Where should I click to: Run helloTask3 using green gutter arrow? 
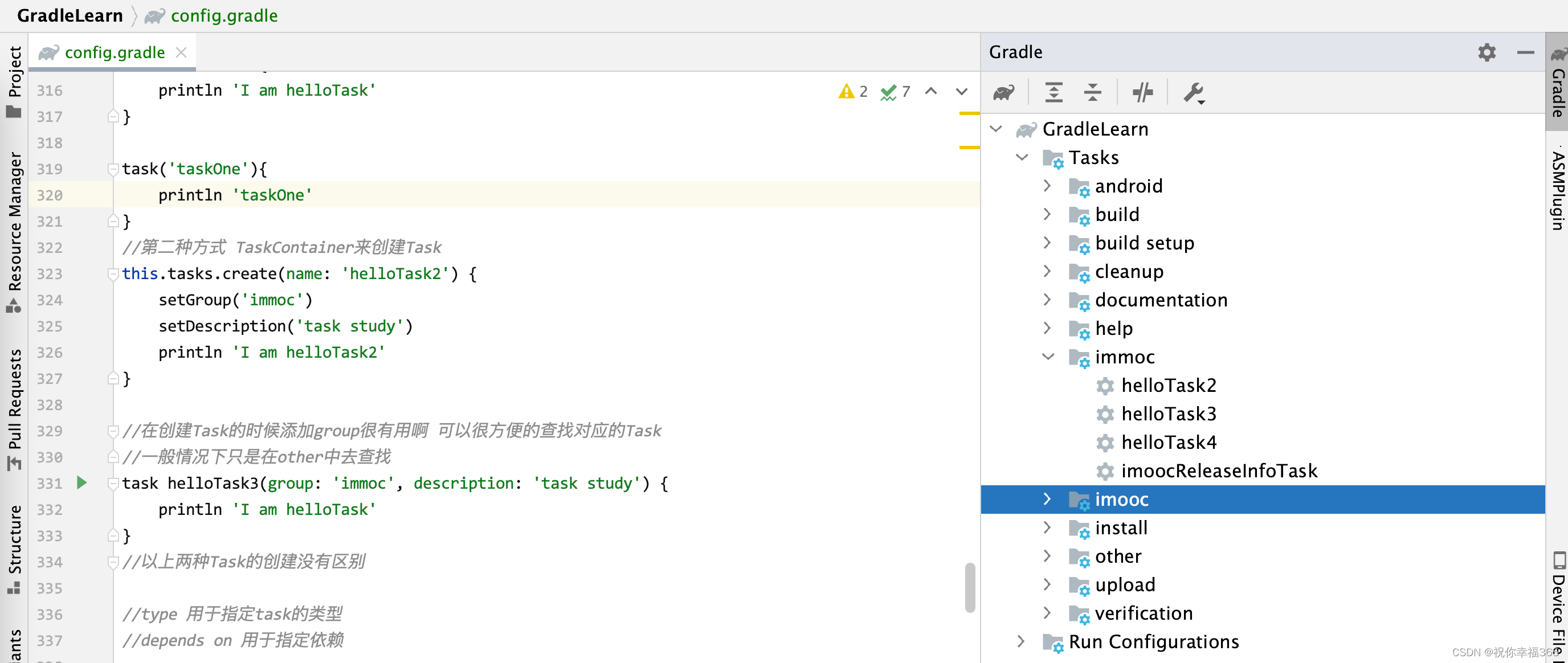[x=82, y=483]
